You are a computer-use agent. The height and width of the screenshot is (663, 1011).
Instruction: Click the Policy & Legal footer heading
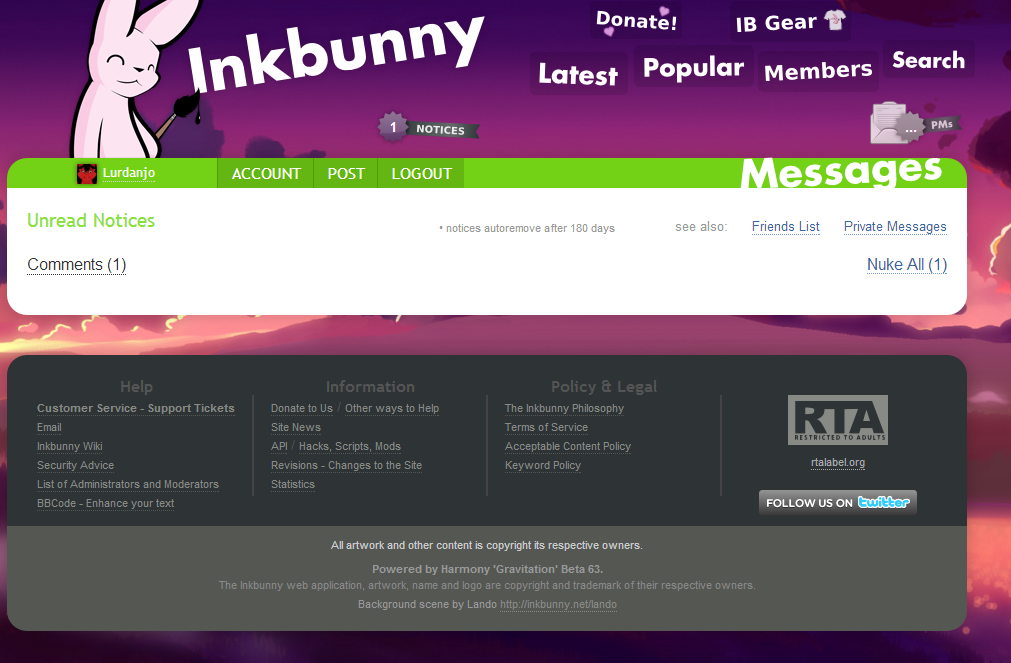click(x=604, y=386)
